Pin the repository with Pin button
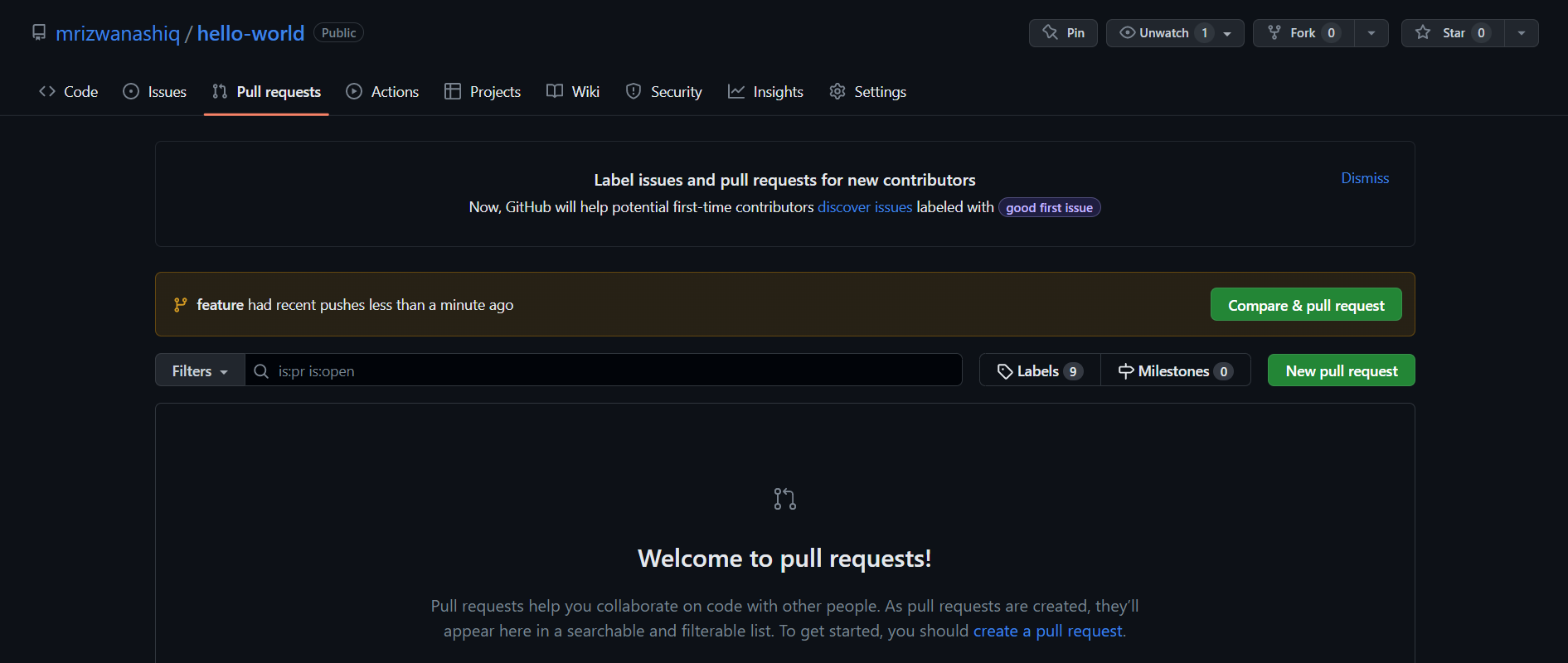Screen dimensions: 1568x663 1063,33
